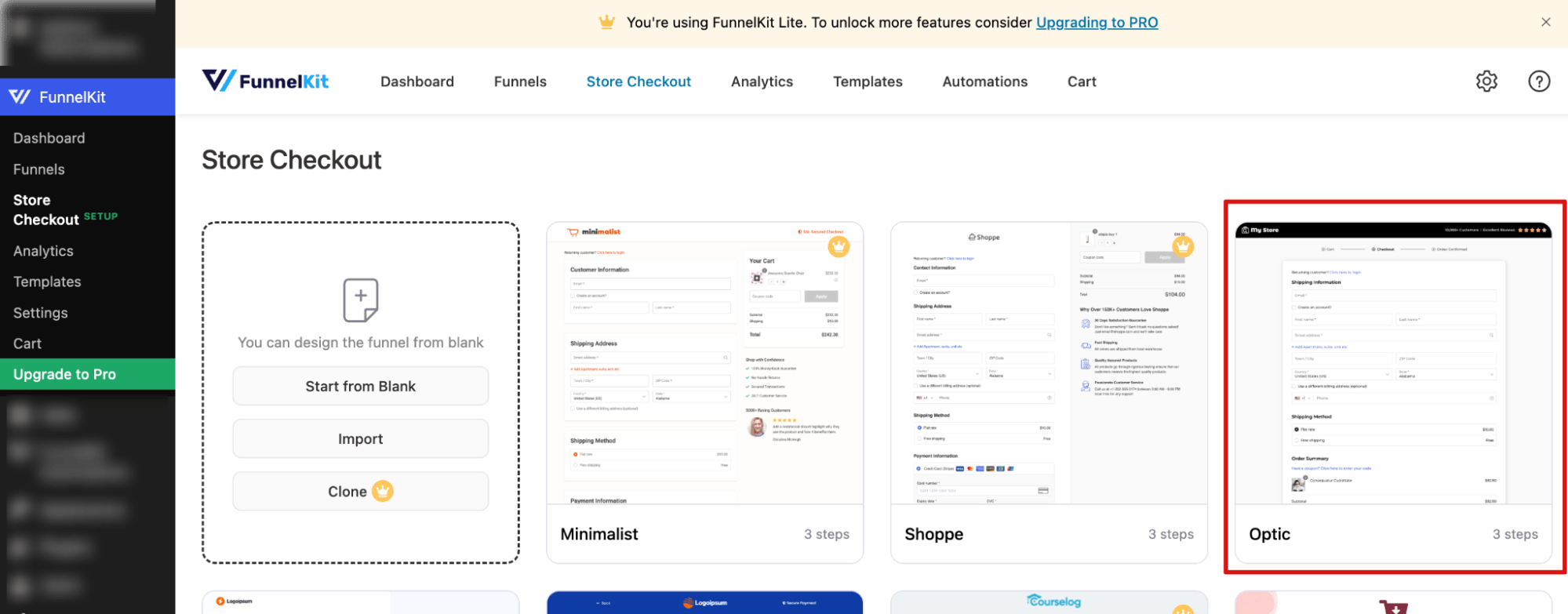This screenshot has height=614, width=1568.
Task: Follow the Upgrading to PRO link
Action: tap(1097, 23)
